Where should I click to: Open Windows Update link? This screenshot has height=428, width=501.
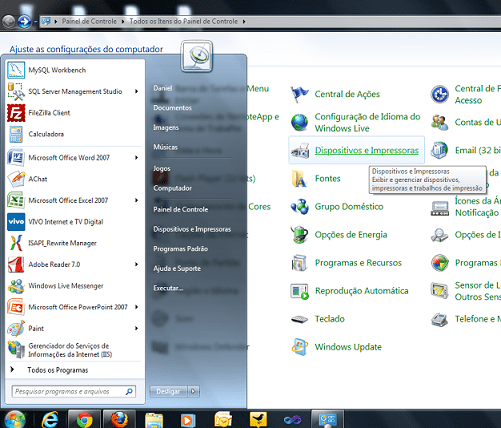click(x=348, y=347)
